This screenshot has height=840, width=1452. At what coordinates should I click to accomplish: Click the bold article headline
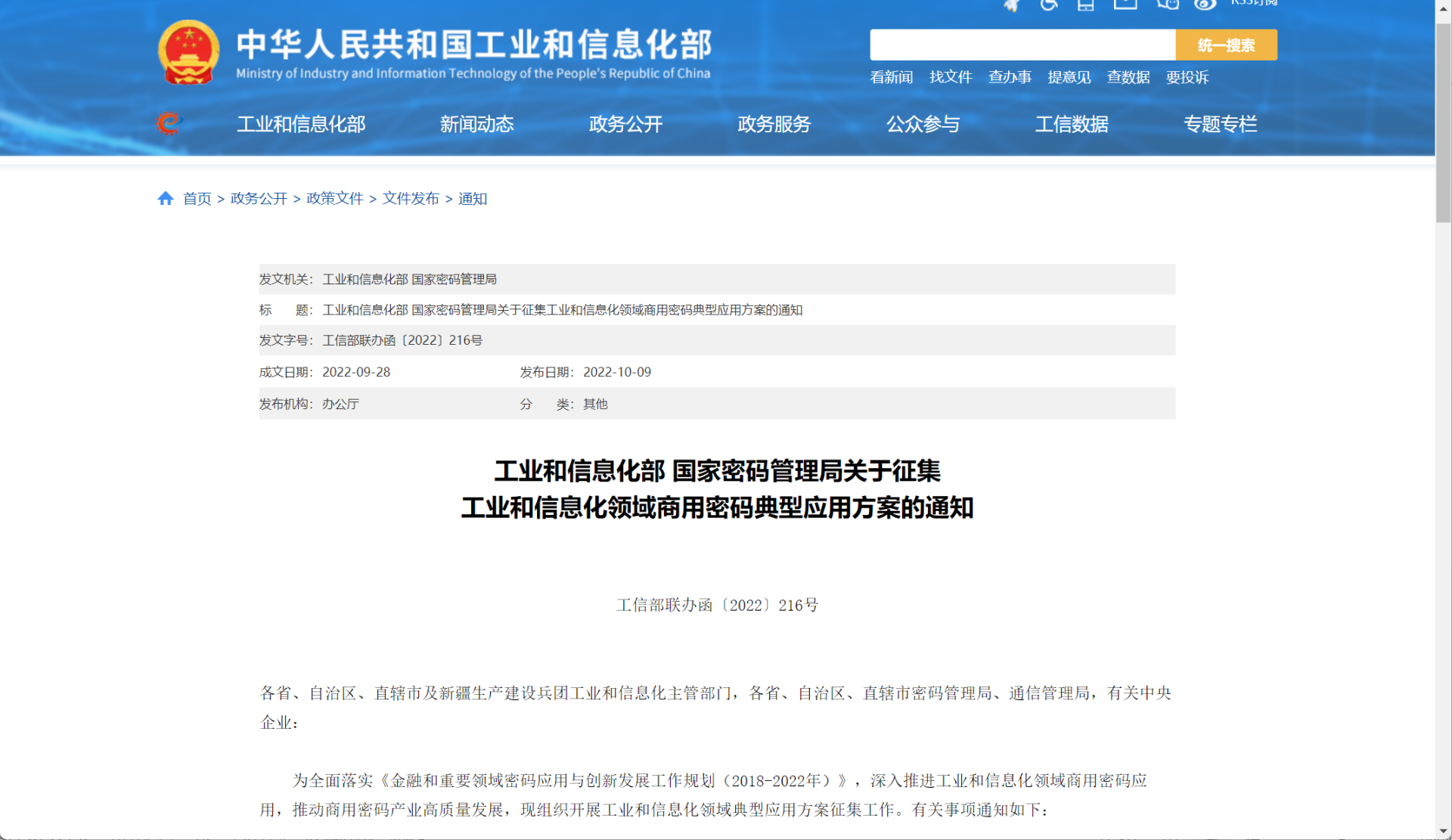pyautogui.click(x=717, y=489)
